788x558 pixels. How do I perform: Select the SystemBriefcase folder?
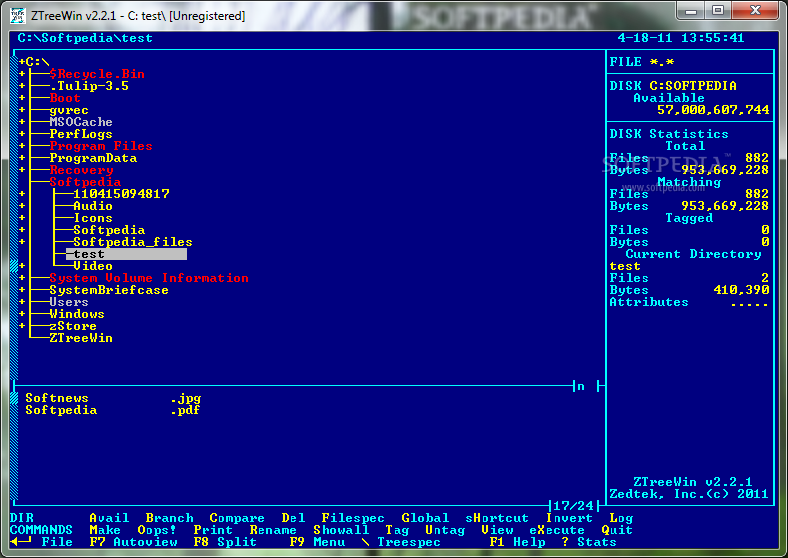109,290
